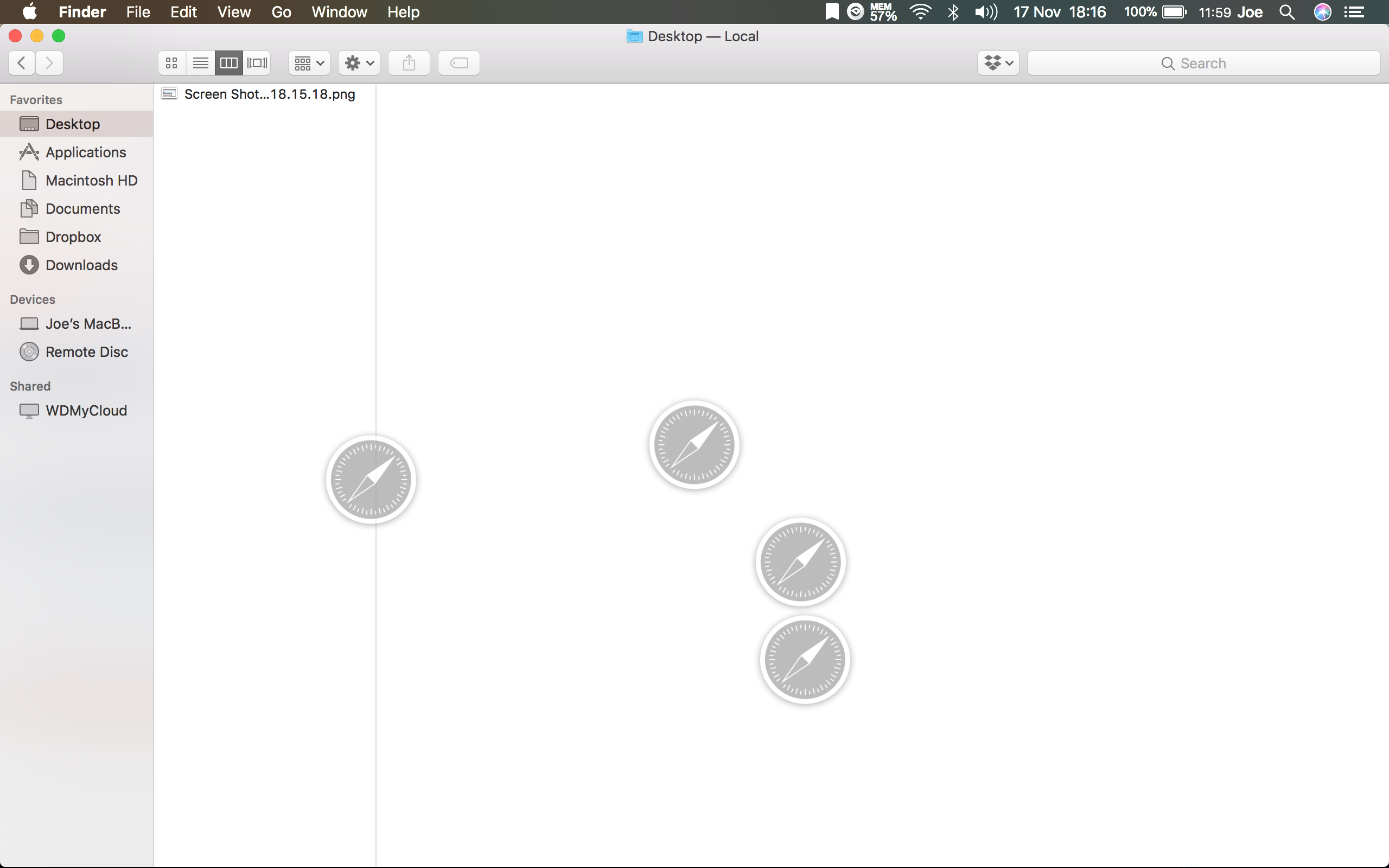
Task: Activate Siri from menu bar
Action: 1322,12
